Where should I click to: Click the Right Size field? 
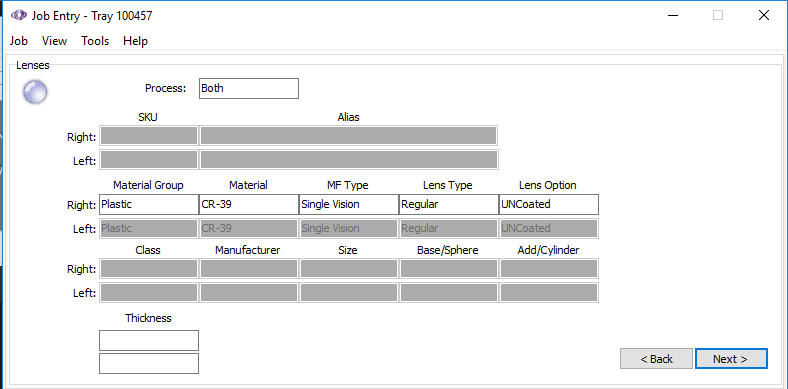tap(349, 269)
